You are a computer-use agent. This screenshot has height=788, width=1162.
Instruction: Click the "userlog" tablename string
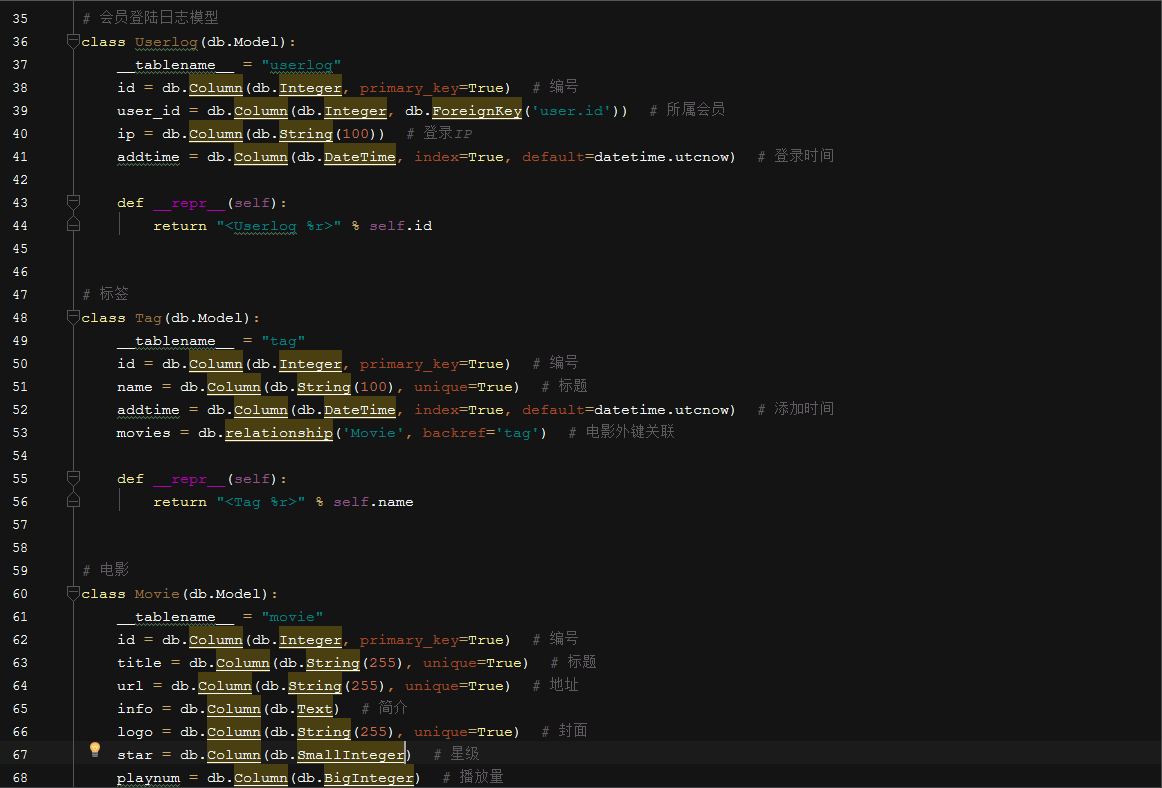301,65
